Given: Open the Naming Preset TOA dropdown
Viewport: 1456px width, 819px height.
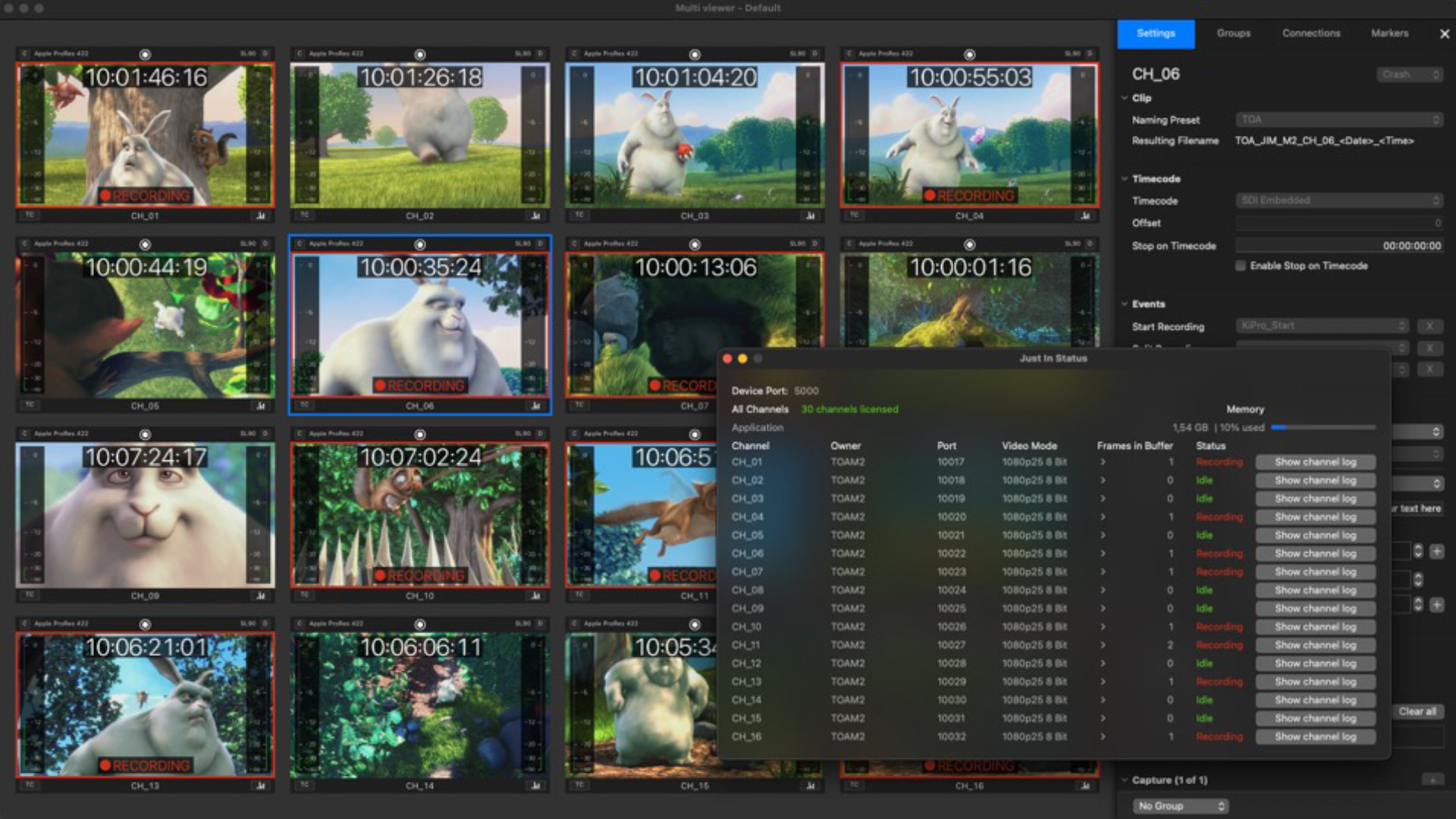Looking at the screenshot, I should 1338,120.
